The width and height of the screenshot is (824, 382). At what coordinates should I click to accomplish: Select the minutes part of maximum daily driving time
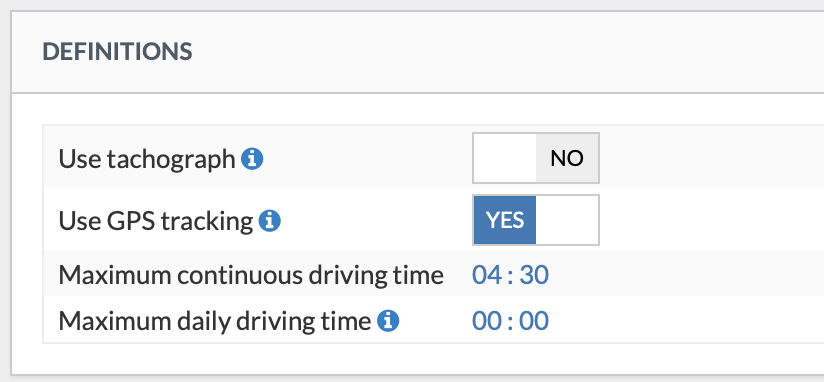pyautogui.click(x=534, y=321)
